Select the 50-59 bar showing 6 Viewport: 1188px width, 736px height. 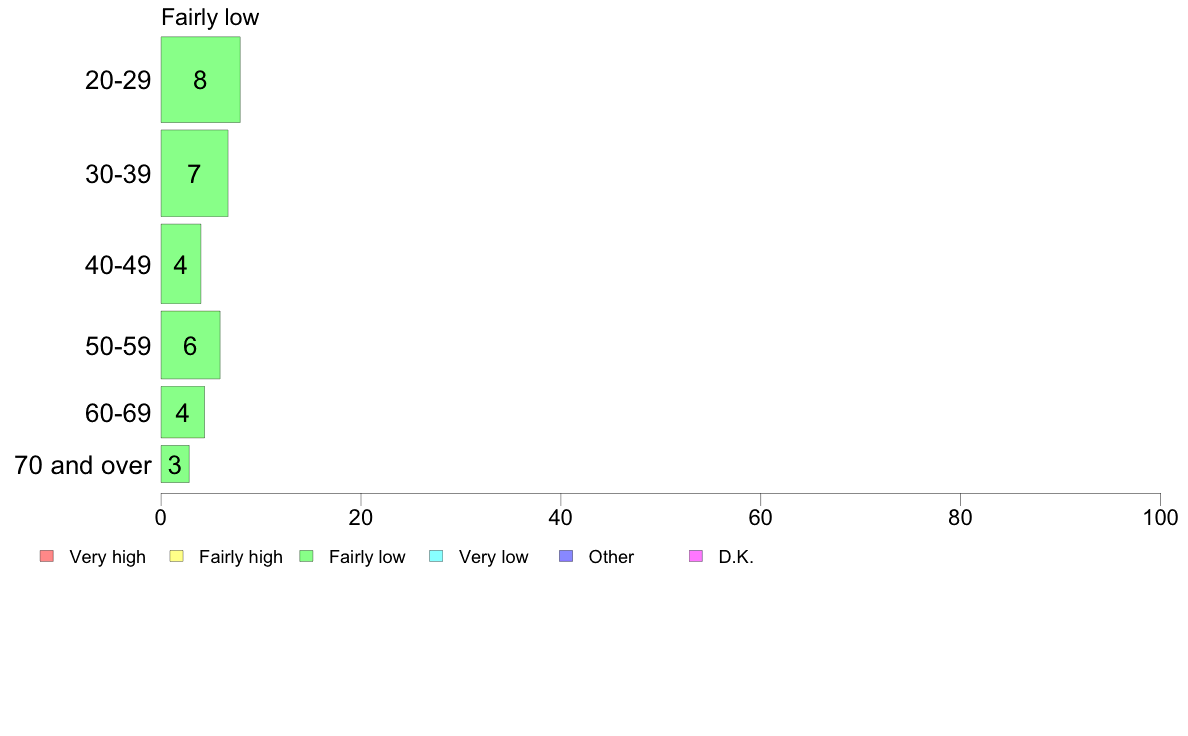[191, 345]
